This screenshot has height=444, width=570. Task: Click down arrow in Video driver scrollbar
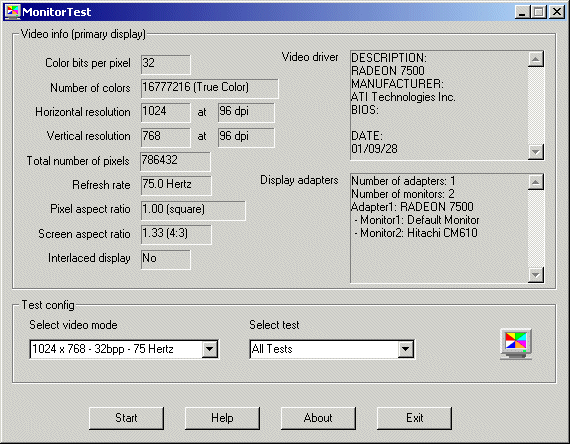pos(535,152)
